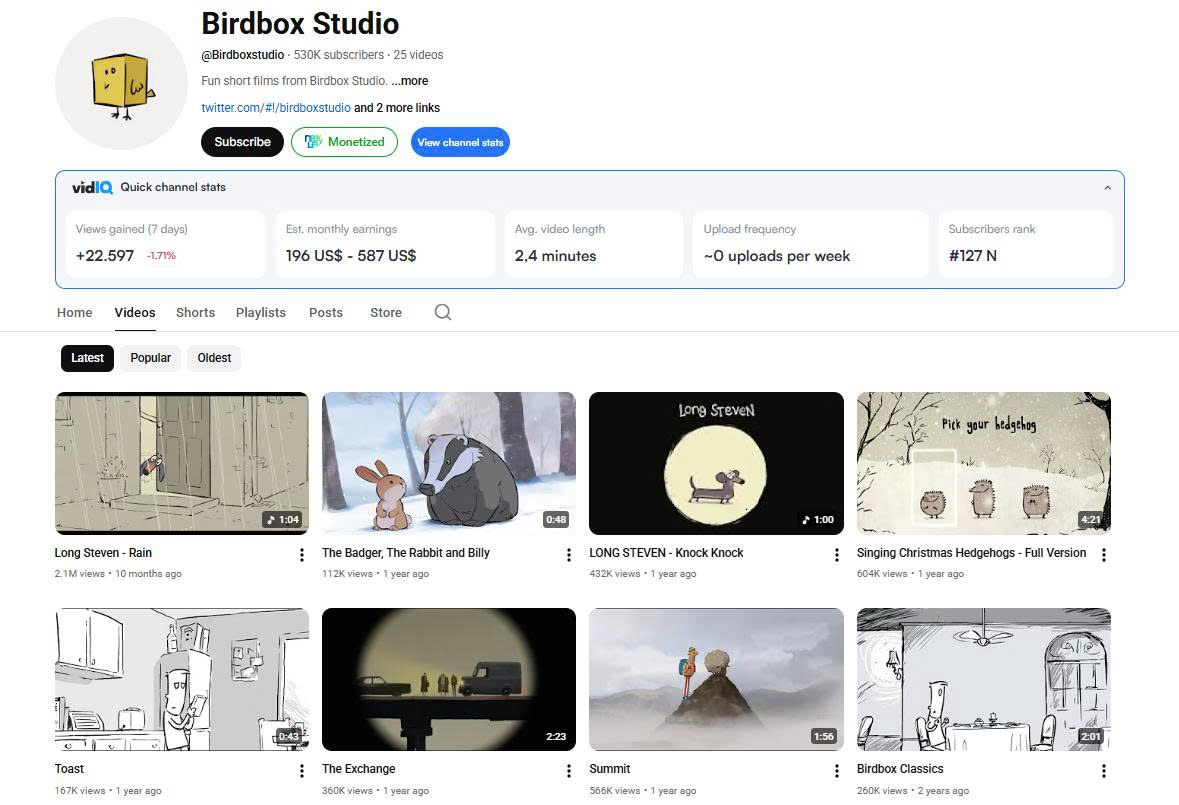
Task: Select the Popular sort filter chip
Action: point(150,358)
